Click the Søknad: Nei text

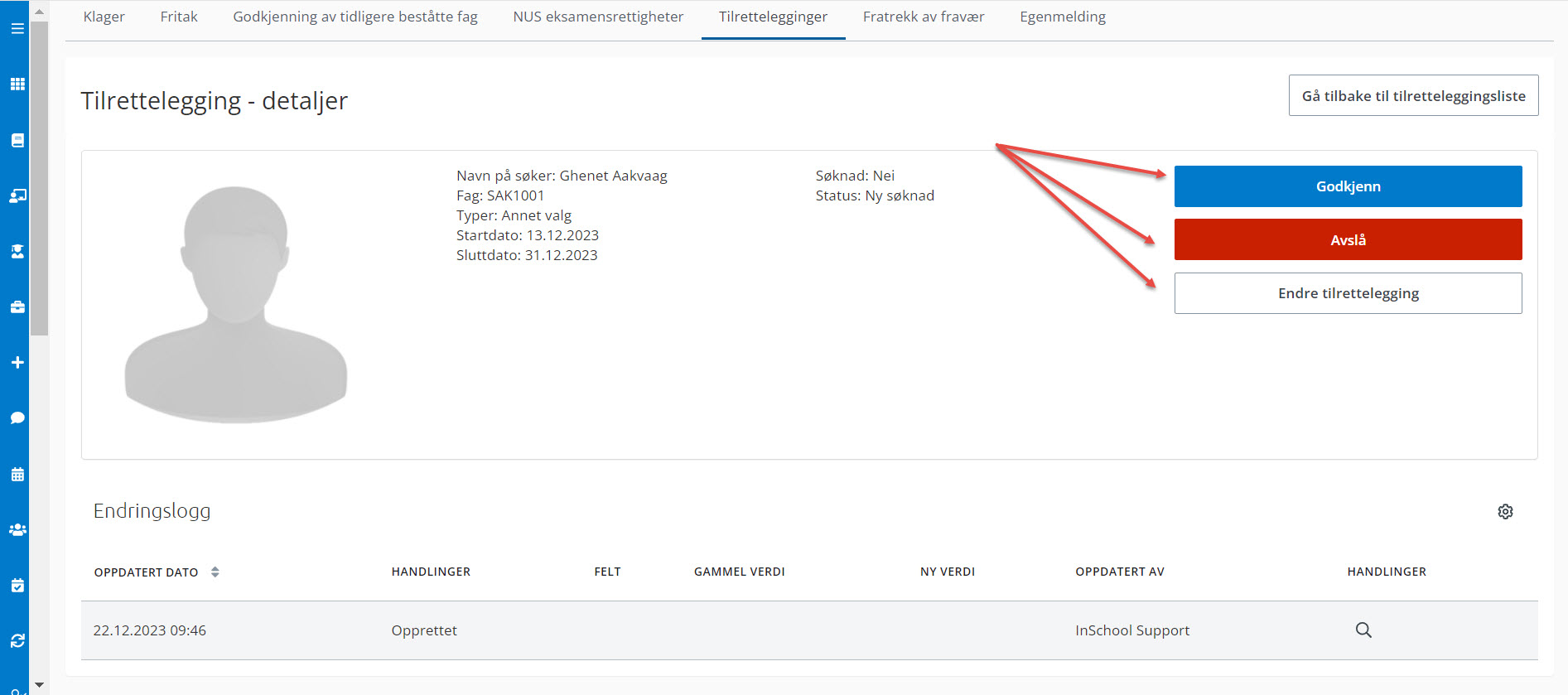tap(855, 176)
